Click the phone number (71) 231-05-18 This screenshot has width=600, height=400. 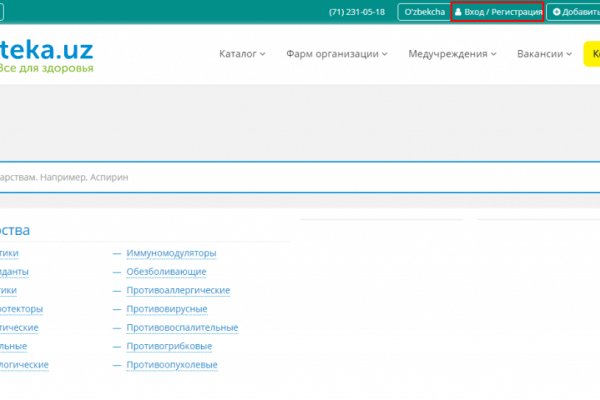356,12
